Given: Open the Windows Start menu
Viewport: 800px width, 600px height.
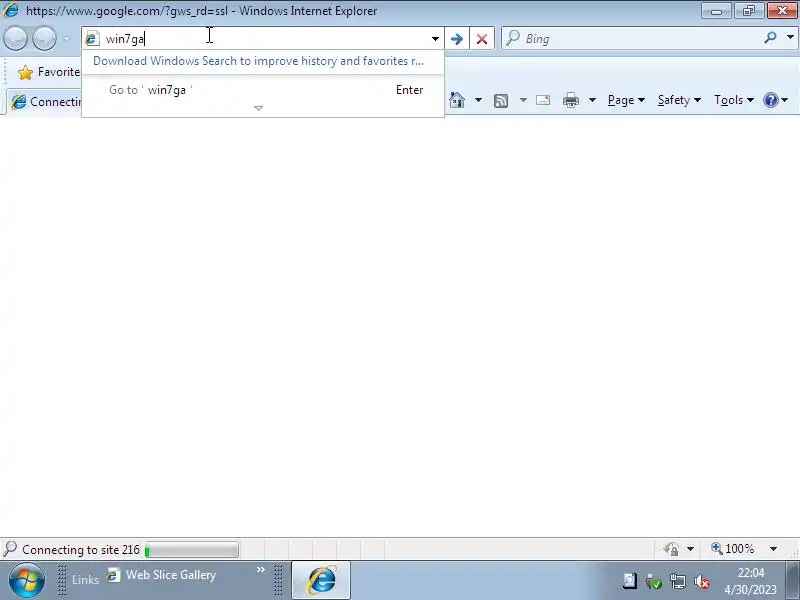Looking at the screenshot, I should 27,580.
